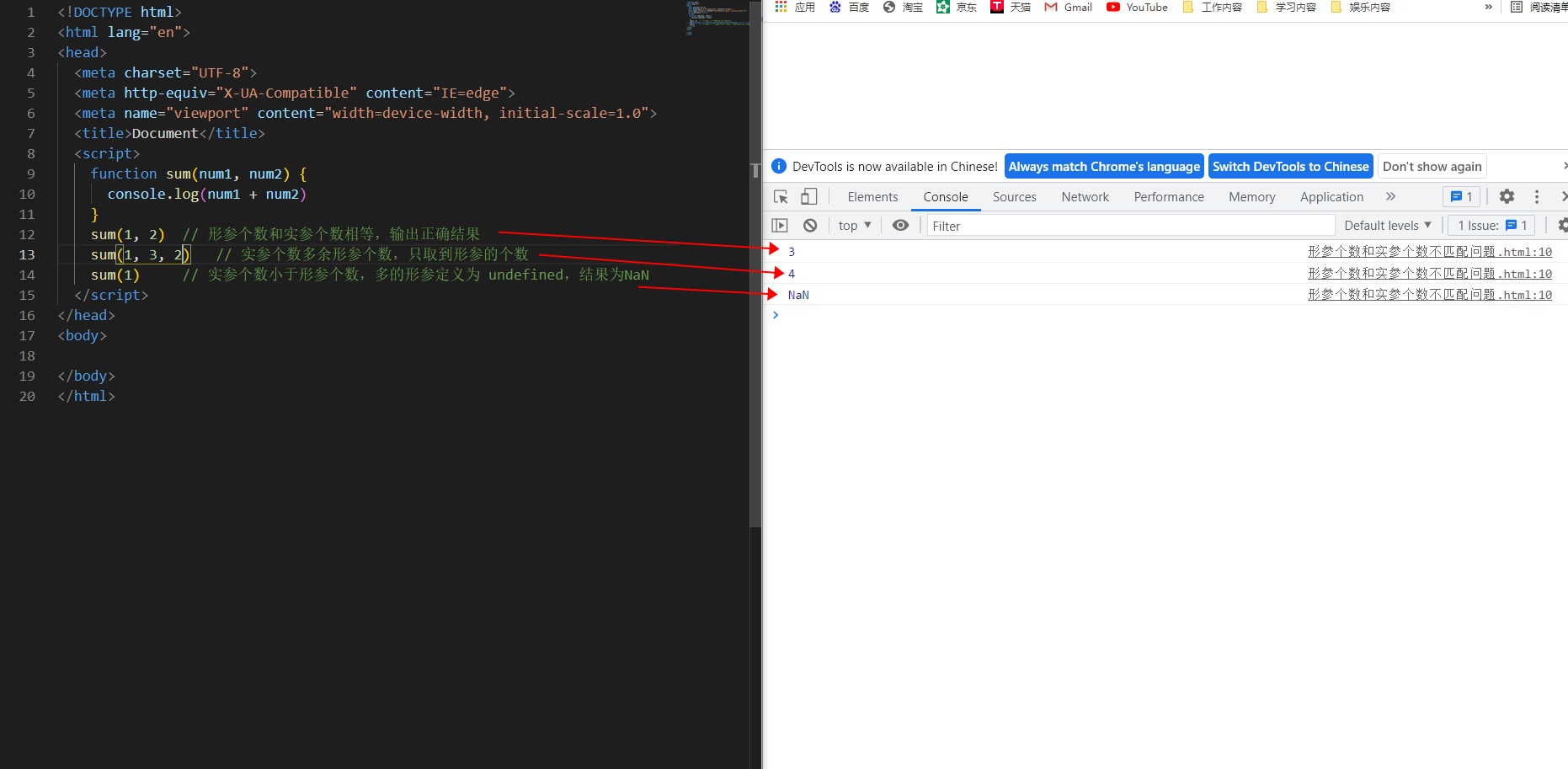Open the Default levels dropdown
The height and width of the screenshot is (769, 1568).
(x=1388, y=226)
